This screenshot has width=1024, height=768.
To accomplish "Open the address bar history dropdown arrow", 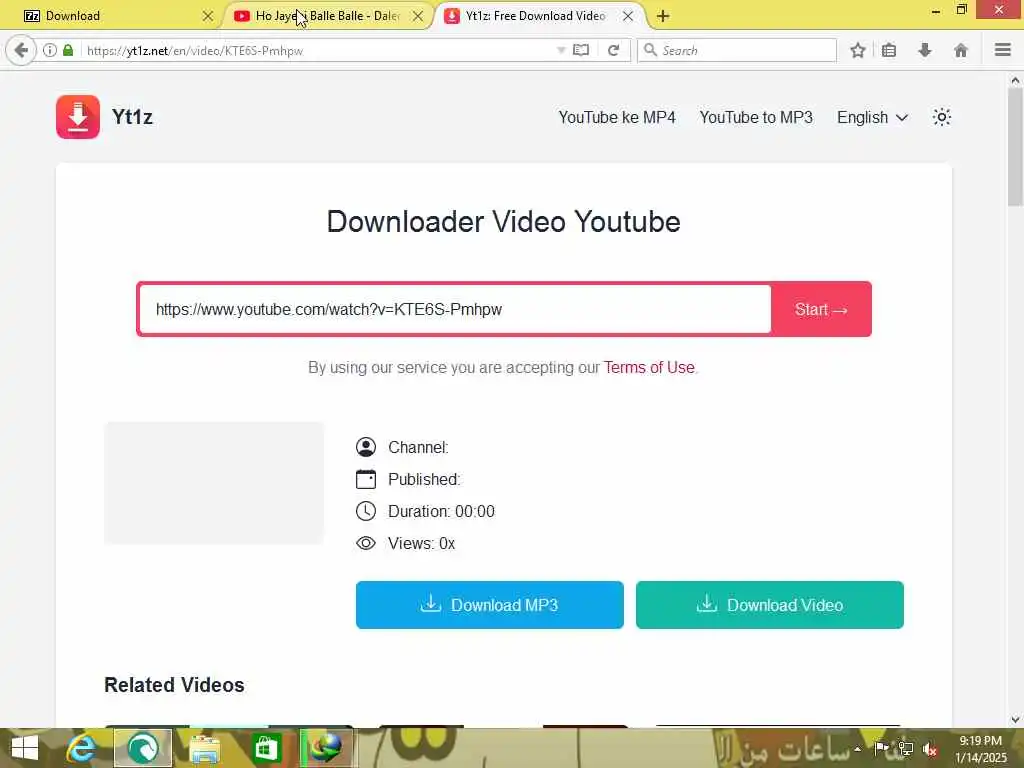I will tap(561, 50).
